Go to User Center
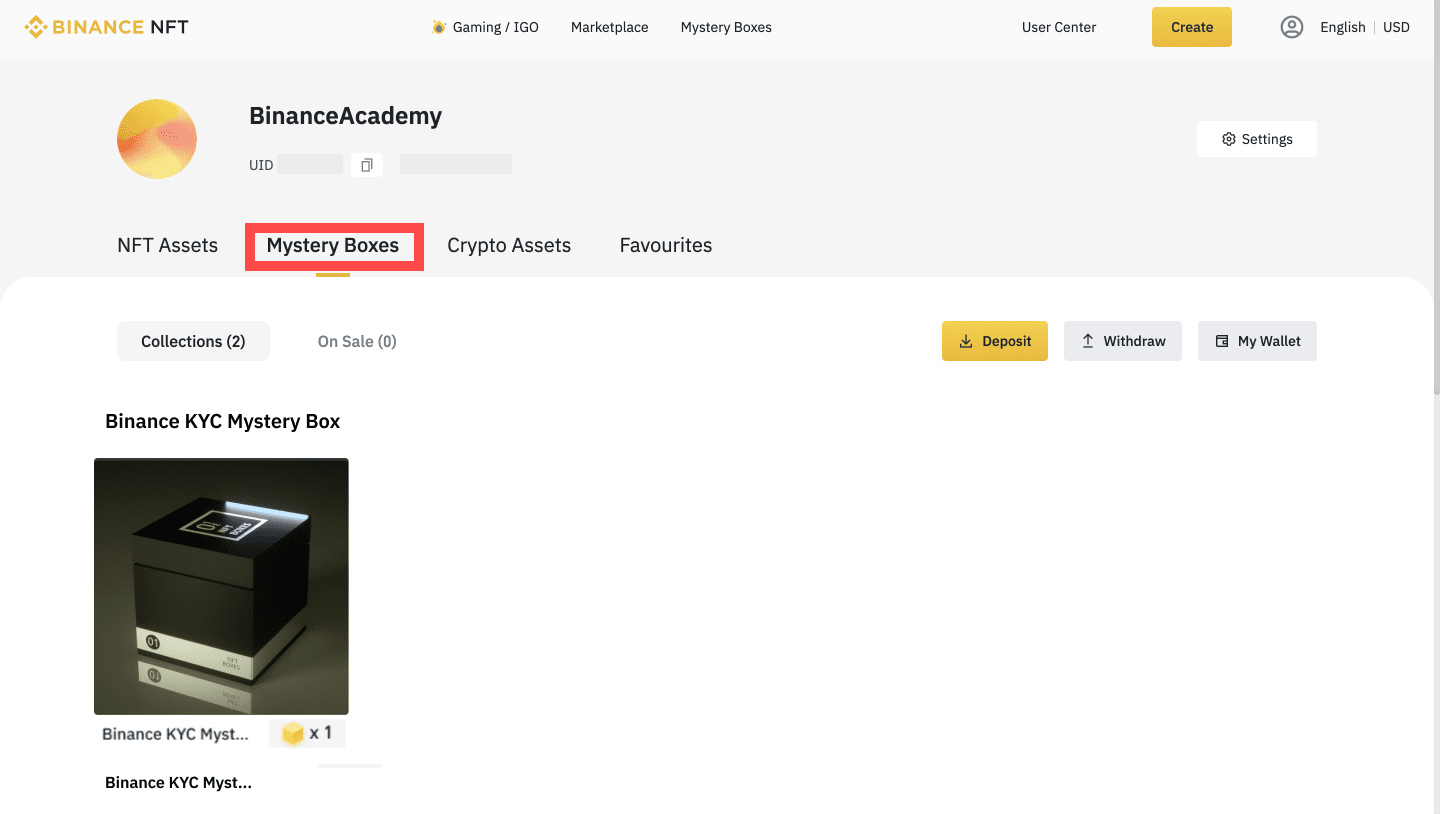 click(1059, 27)
